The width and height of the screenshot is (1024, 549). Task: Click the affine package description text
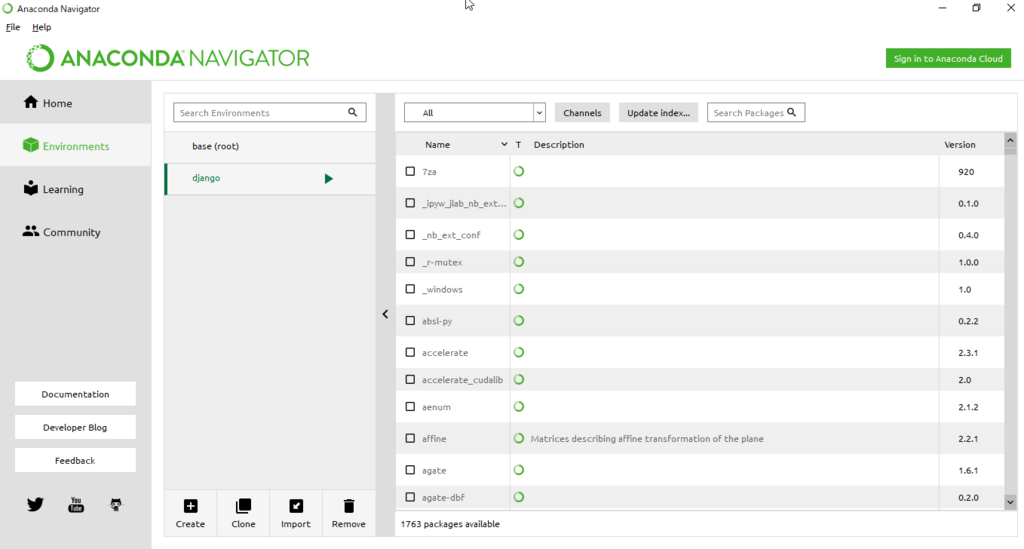pos(647,439)
